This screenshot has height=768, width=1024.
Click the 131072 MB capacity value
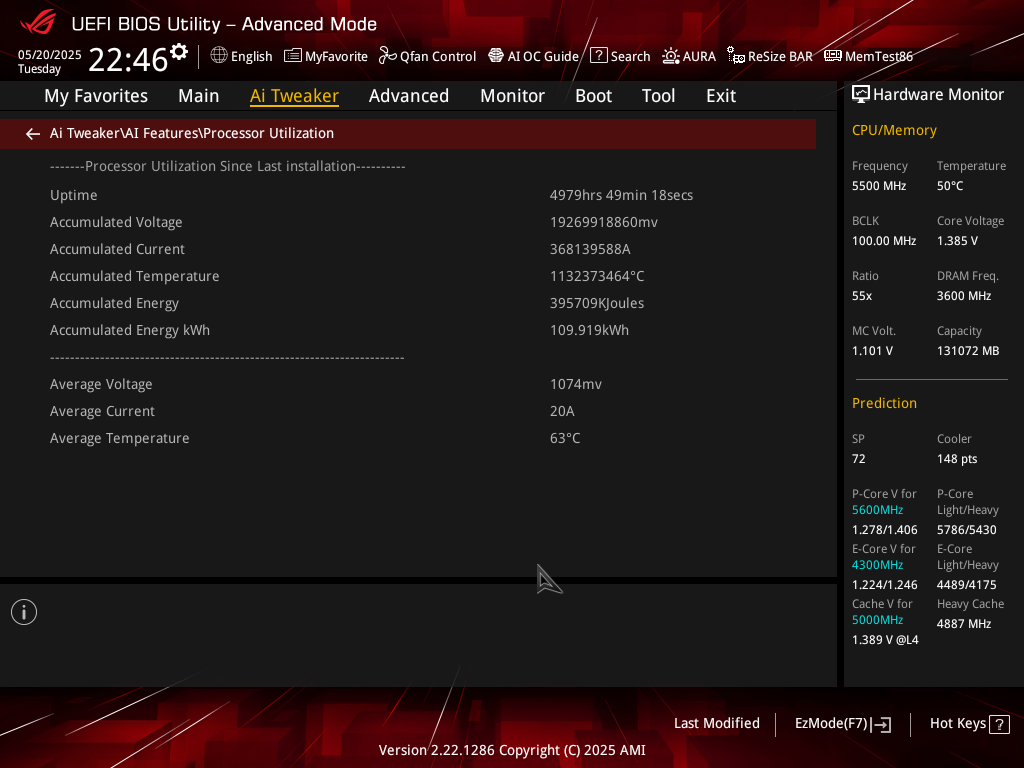point(968,351)
